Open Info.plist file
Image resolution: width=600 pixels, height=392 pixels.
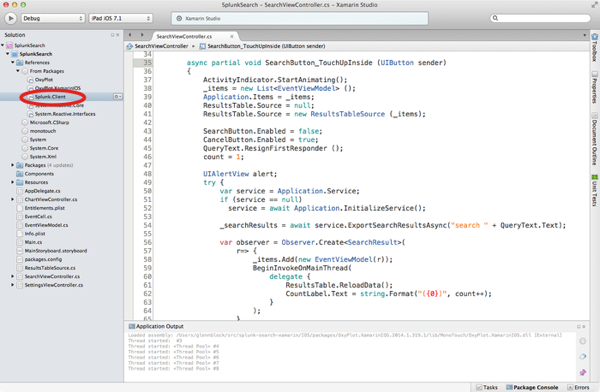pyautogui.click(x=35, y=234)
